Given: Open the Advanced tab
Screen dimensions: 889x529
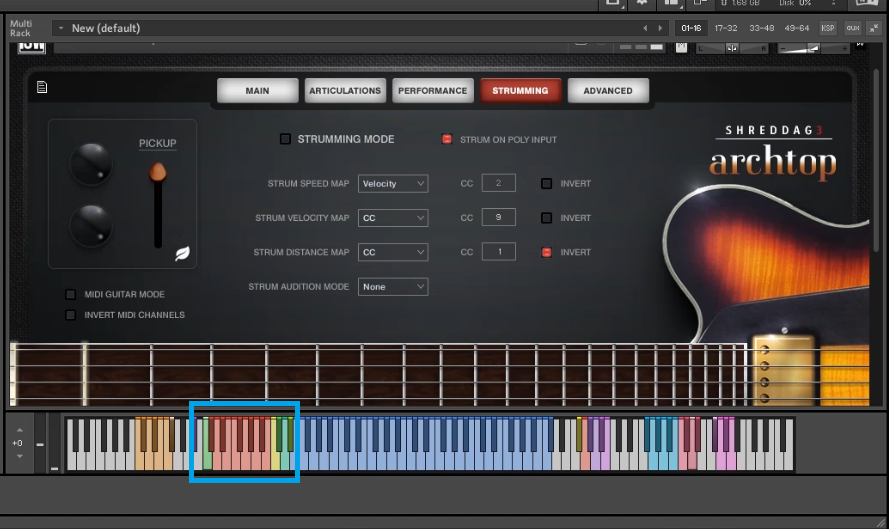Looking at the screenshot, I should pyautogui.click(x=608, y=91).
